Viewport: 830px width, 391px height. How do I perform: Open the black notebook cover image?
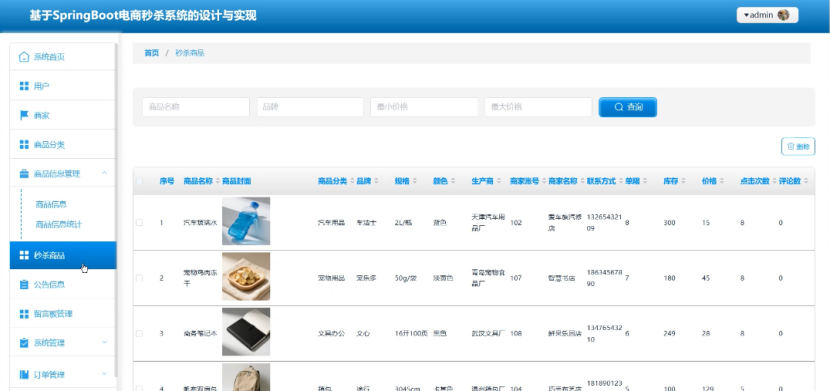coord(246,332)
